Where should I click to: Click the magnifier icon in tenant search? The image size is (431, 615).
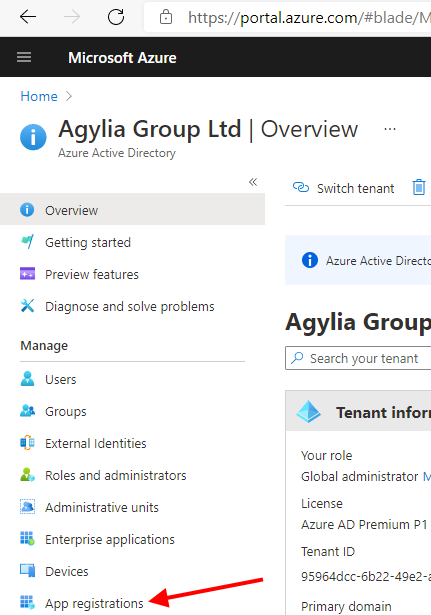297,358
